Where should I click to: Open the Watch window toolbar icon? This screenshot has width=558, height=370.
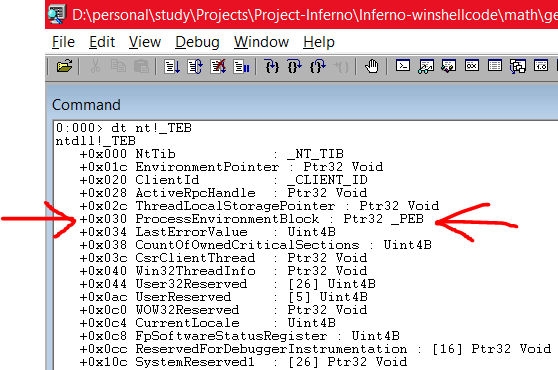pyautogui.click(x=426, y=66)
